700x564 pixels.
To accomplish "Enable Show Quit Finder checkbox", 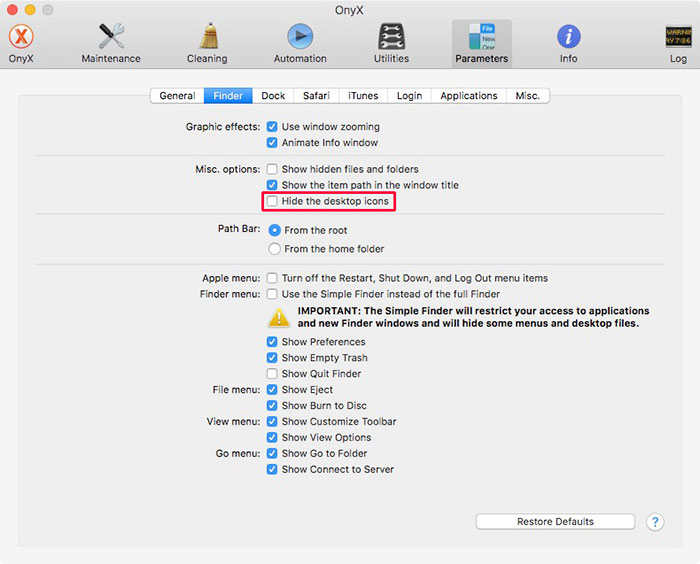I will coord(272,374).
